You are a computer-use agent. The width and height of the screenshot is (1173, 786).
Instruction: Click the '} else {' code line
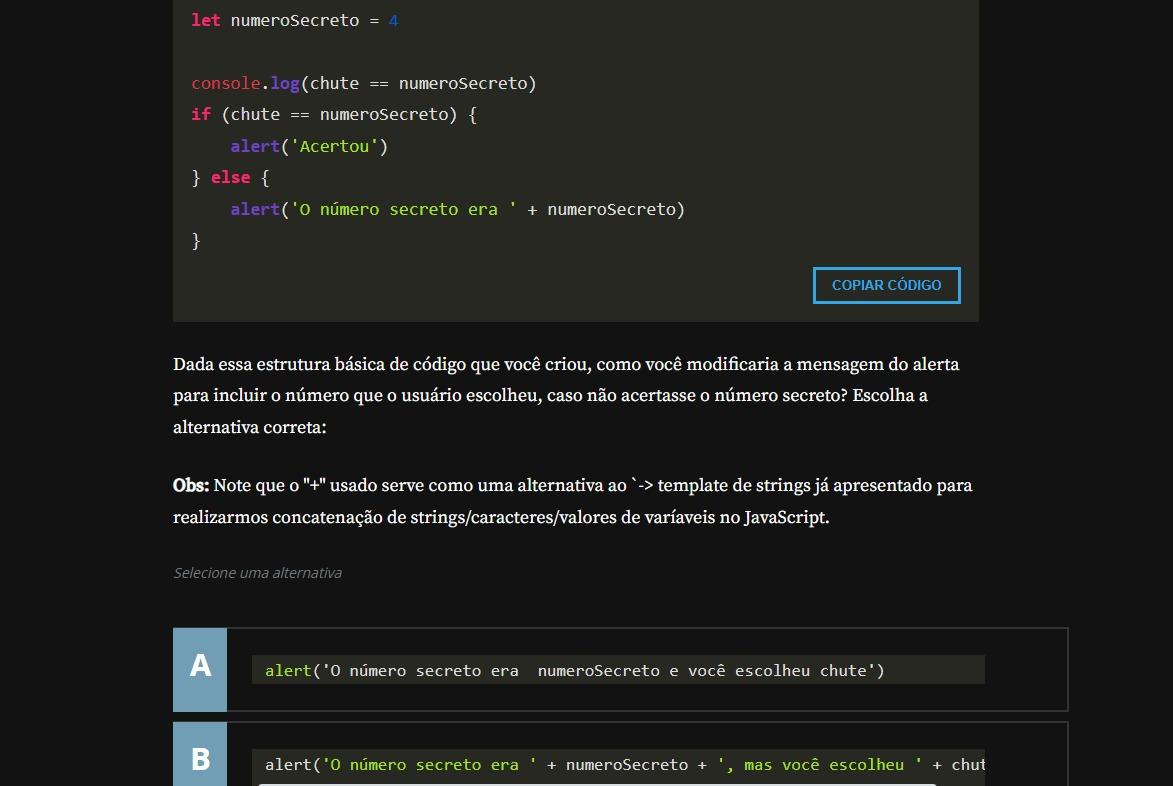coord(230,177)
